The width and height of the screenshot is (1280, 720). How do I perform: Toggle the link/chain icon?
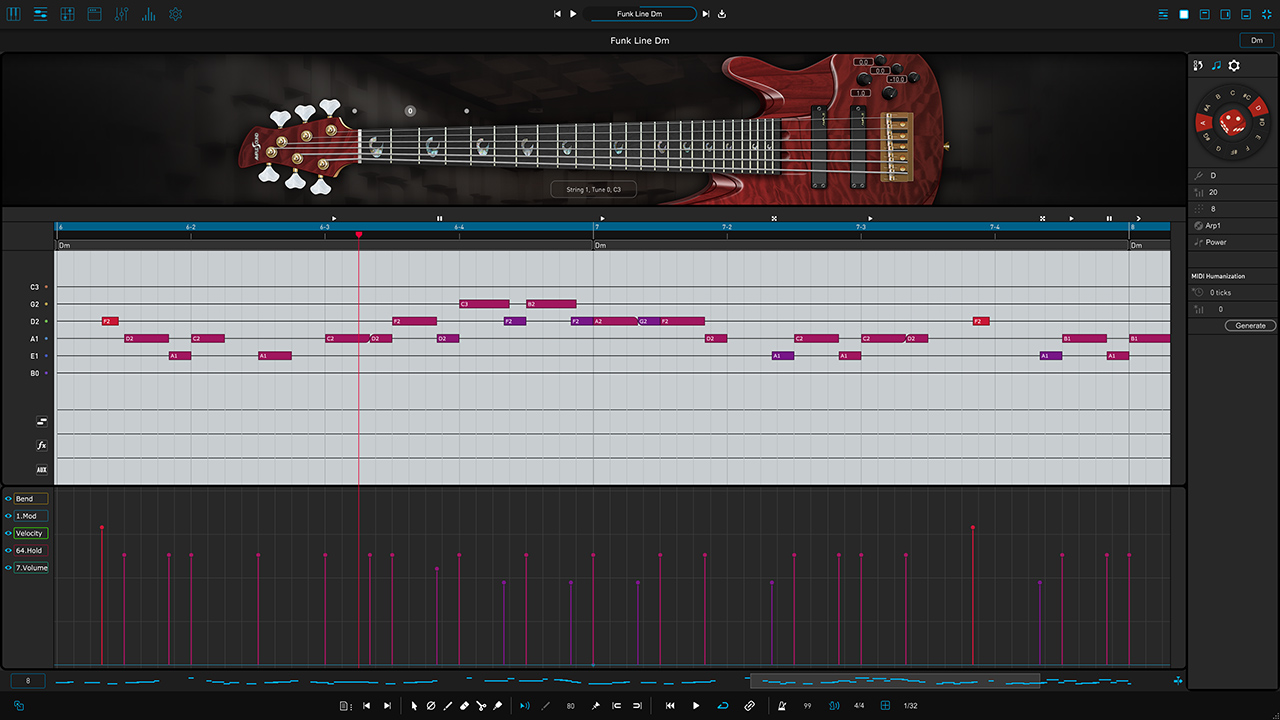tap(750, 706)
